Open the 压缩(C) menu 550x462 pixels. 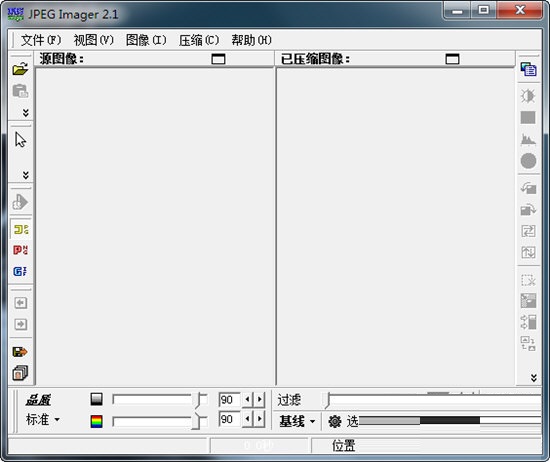(x=199, y=40)
